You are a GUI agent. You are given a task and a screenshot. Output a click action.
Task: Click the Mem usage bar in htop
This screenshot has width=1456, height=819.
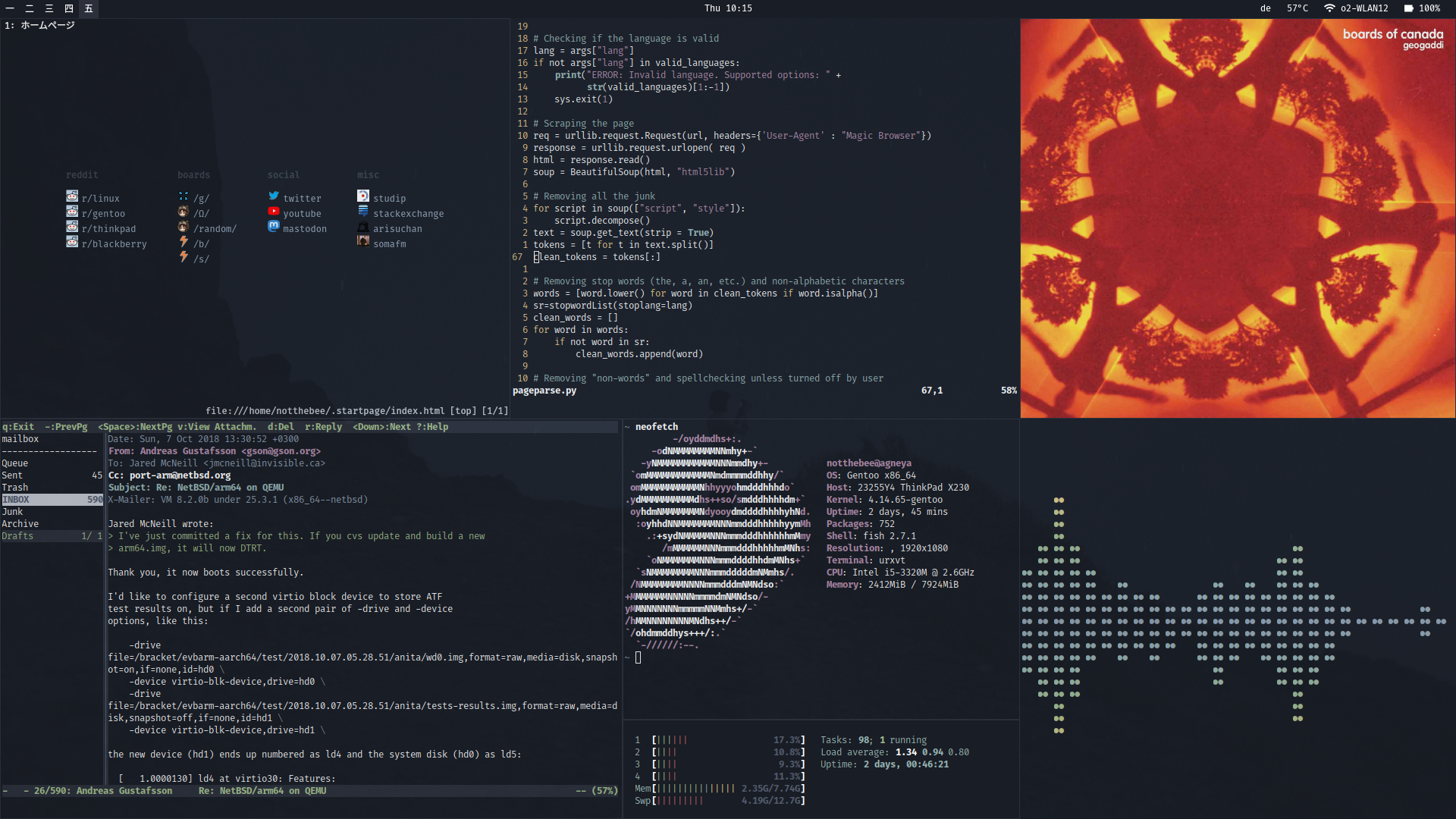[x=720, y=789]
